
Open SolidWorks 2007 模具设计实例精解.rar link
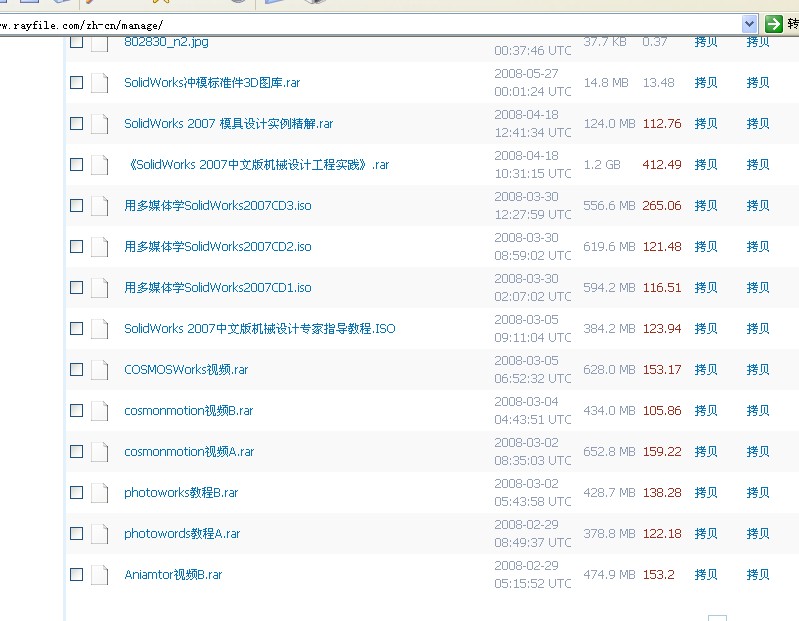(228, 124)
